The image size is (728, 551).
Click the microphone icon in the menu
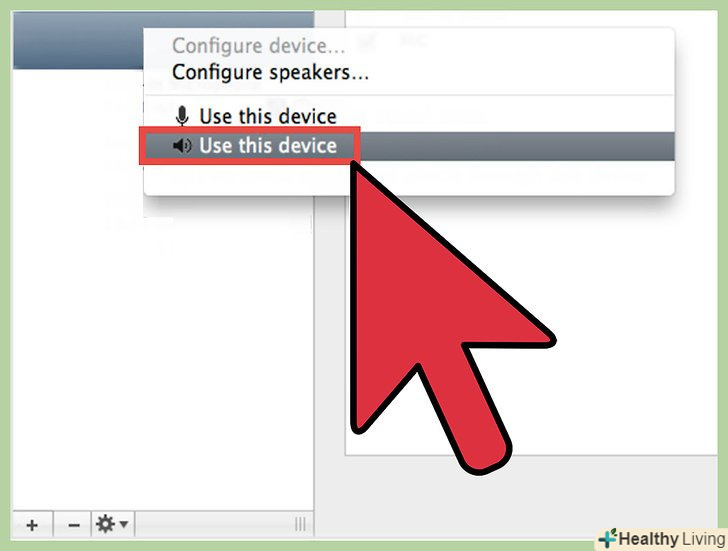(x=182, y=116)
